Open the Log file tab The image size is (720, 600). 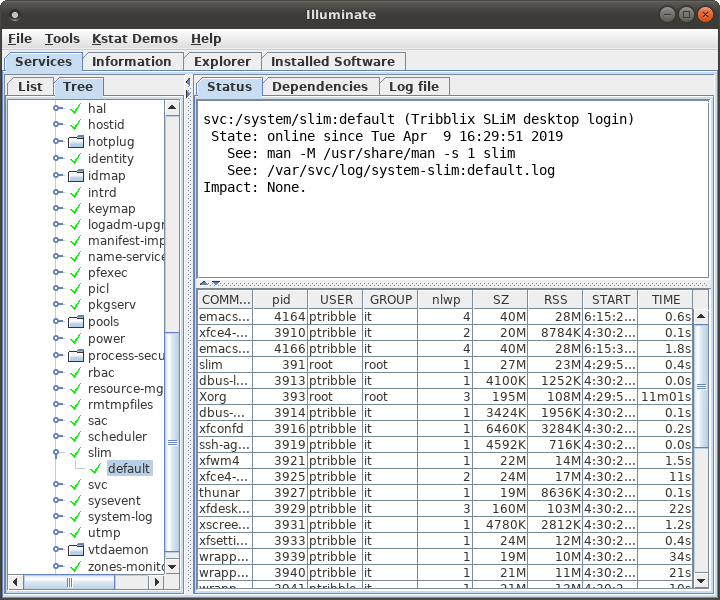coord(414,87)
